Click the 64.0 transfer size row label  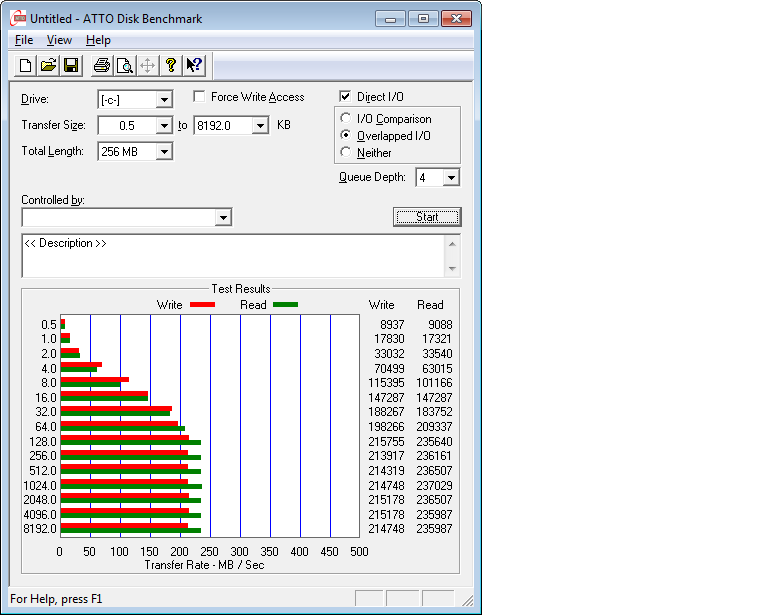pos(46,426)
